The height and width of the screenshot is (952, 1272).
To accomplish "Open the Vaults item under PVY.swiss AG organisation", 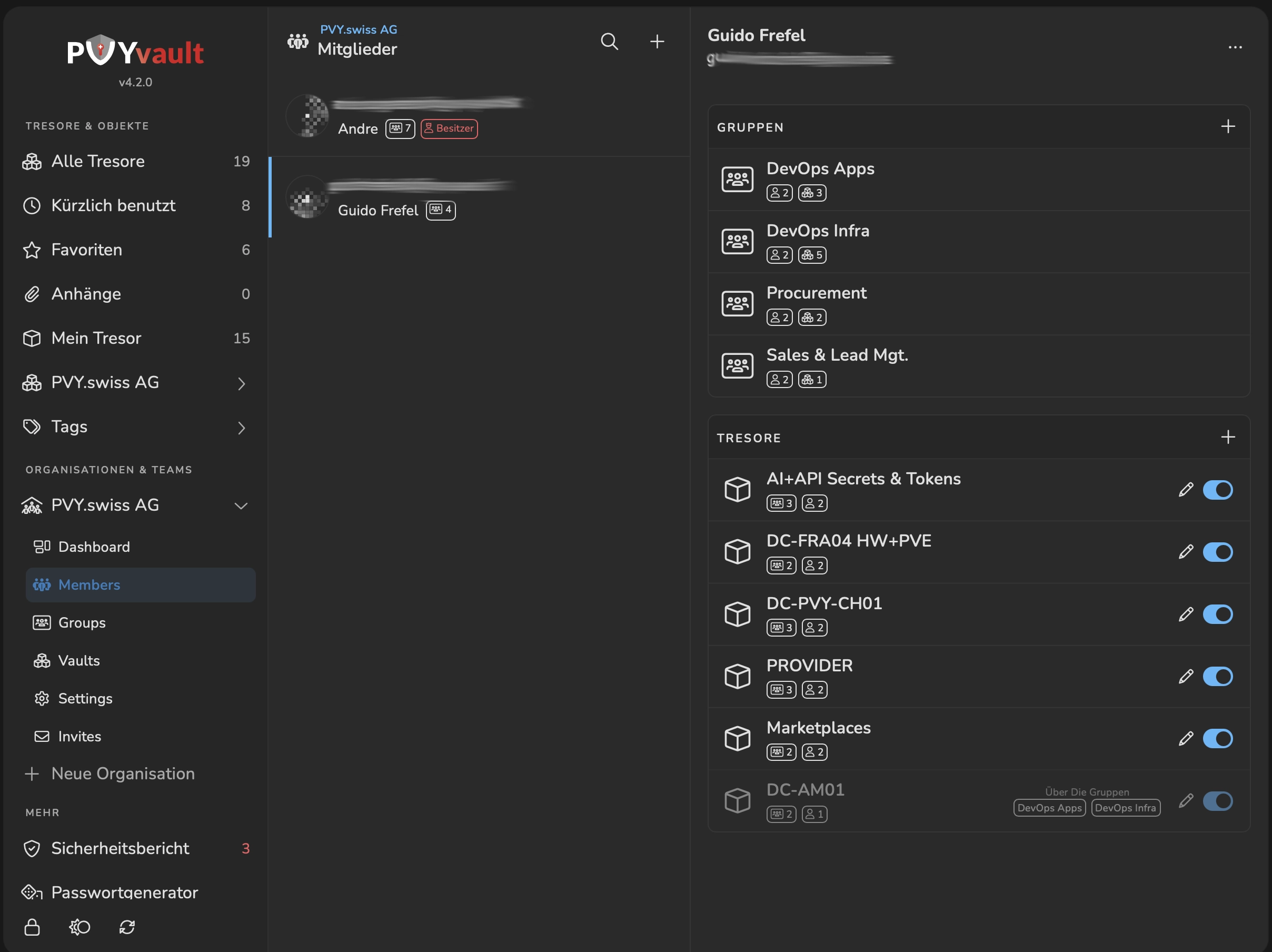I will point(79,660).
